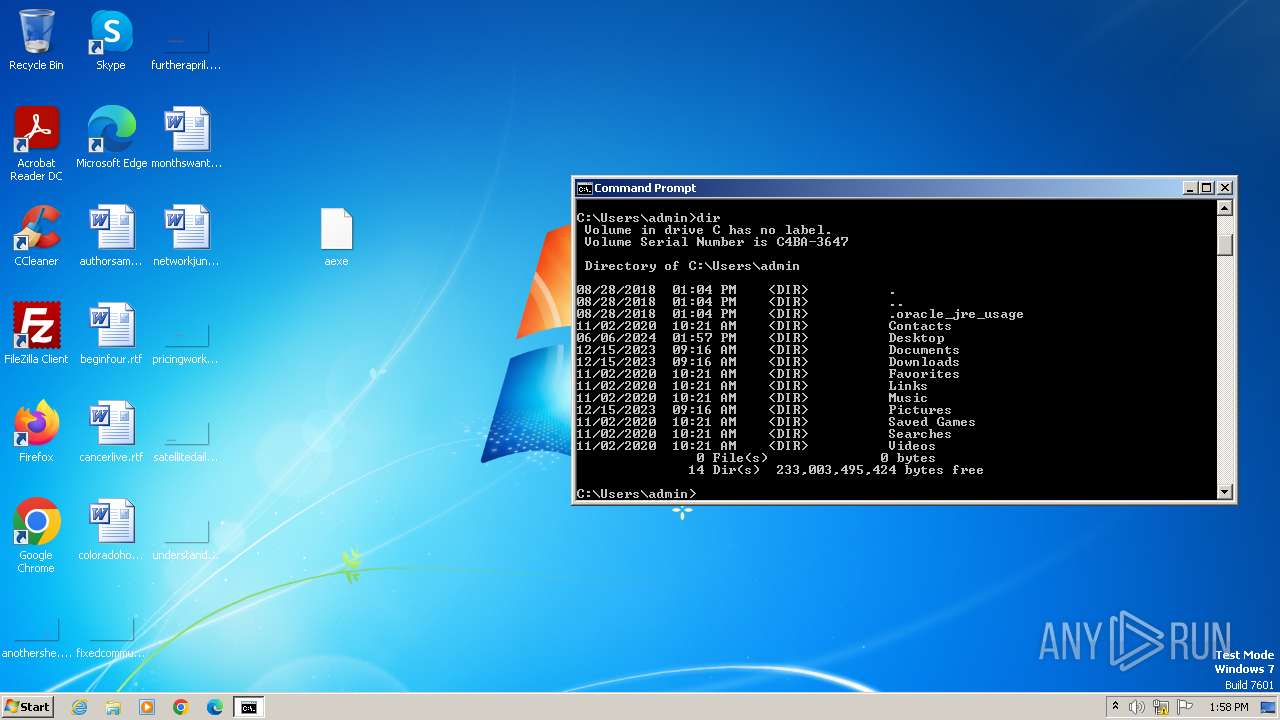The width and height of the screenshot is (1280, 720).
Task: Select networkjun Word document icon
Action: click(x=186, y=236)
